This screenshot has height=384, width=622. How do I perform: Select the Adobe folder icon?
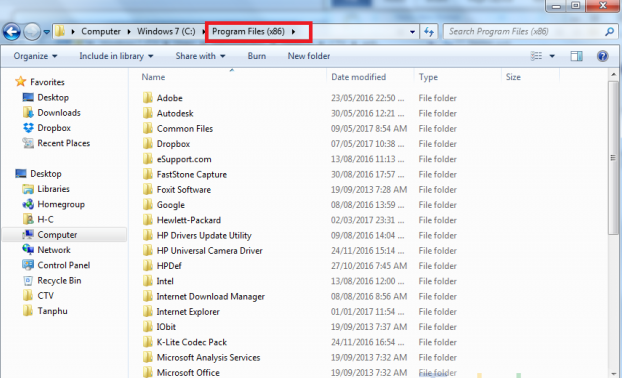pyautogui.click(x=148, y=98)
